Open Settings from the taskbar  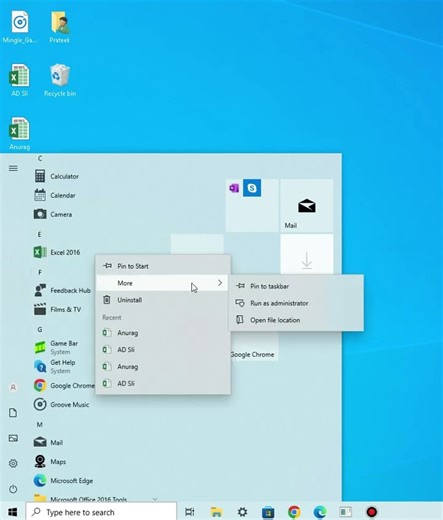coord(242,512)
